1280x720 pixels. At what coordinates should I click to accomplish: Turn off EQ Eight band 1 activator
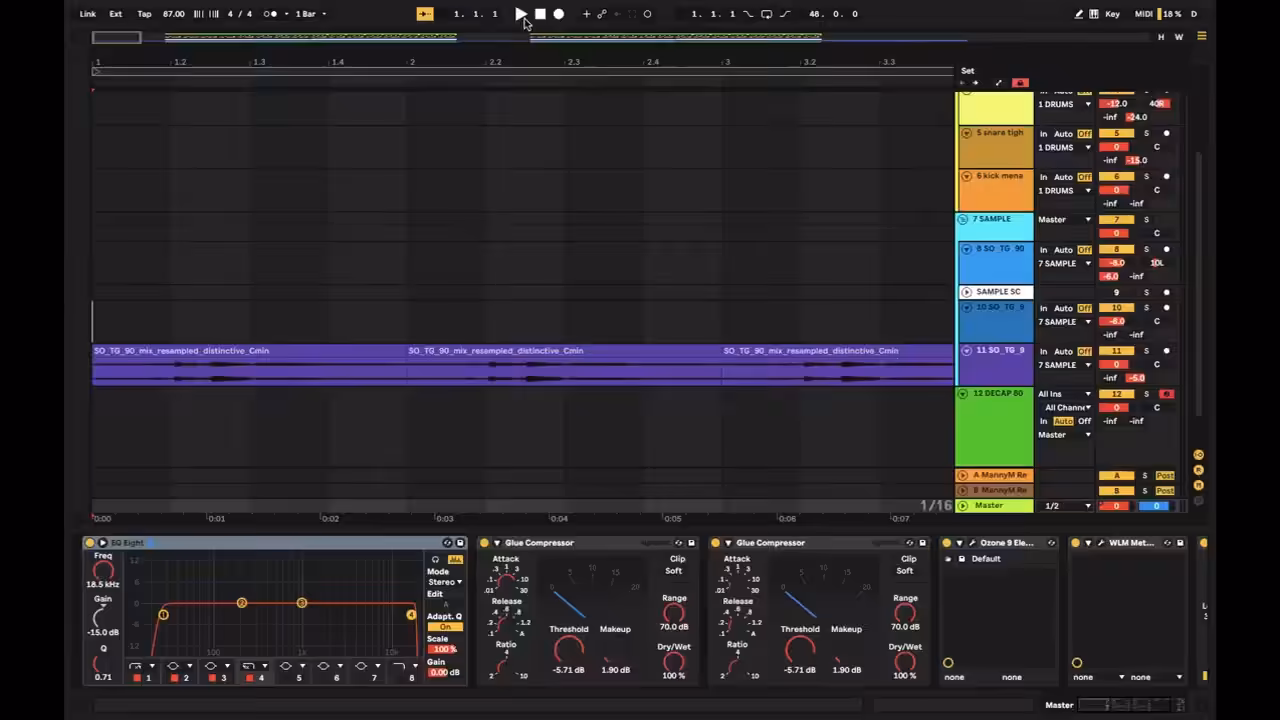pos(137,678)
